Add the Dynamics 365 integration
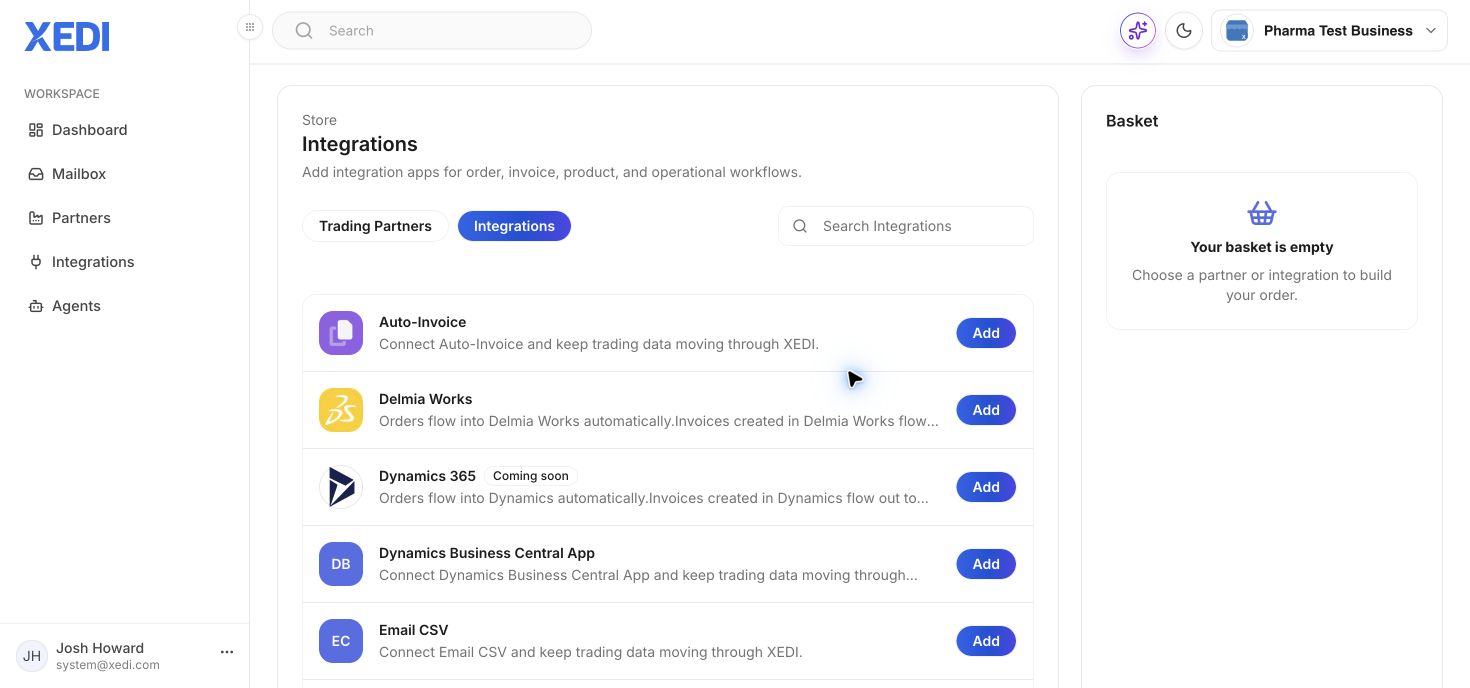This screenshot has width=1470, height=688. [x=986, y=487]
